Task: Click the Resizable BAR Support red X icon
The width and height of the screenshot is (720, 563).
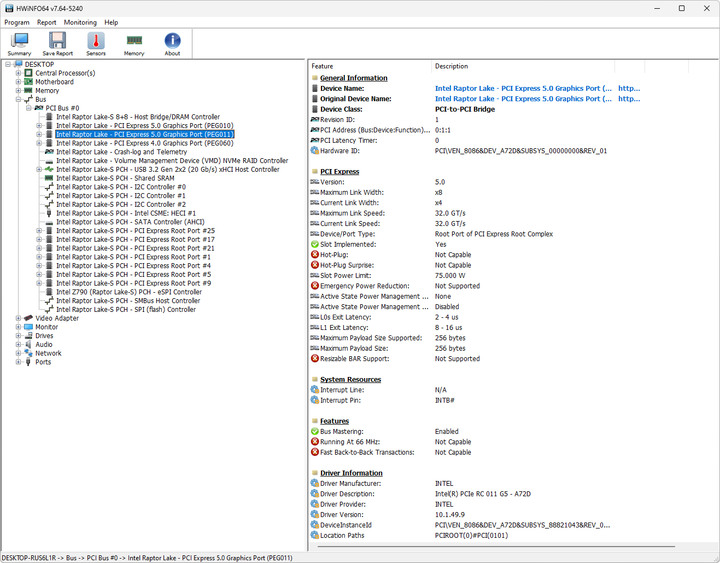Action: pyautogui.click(x=315, y=359)
